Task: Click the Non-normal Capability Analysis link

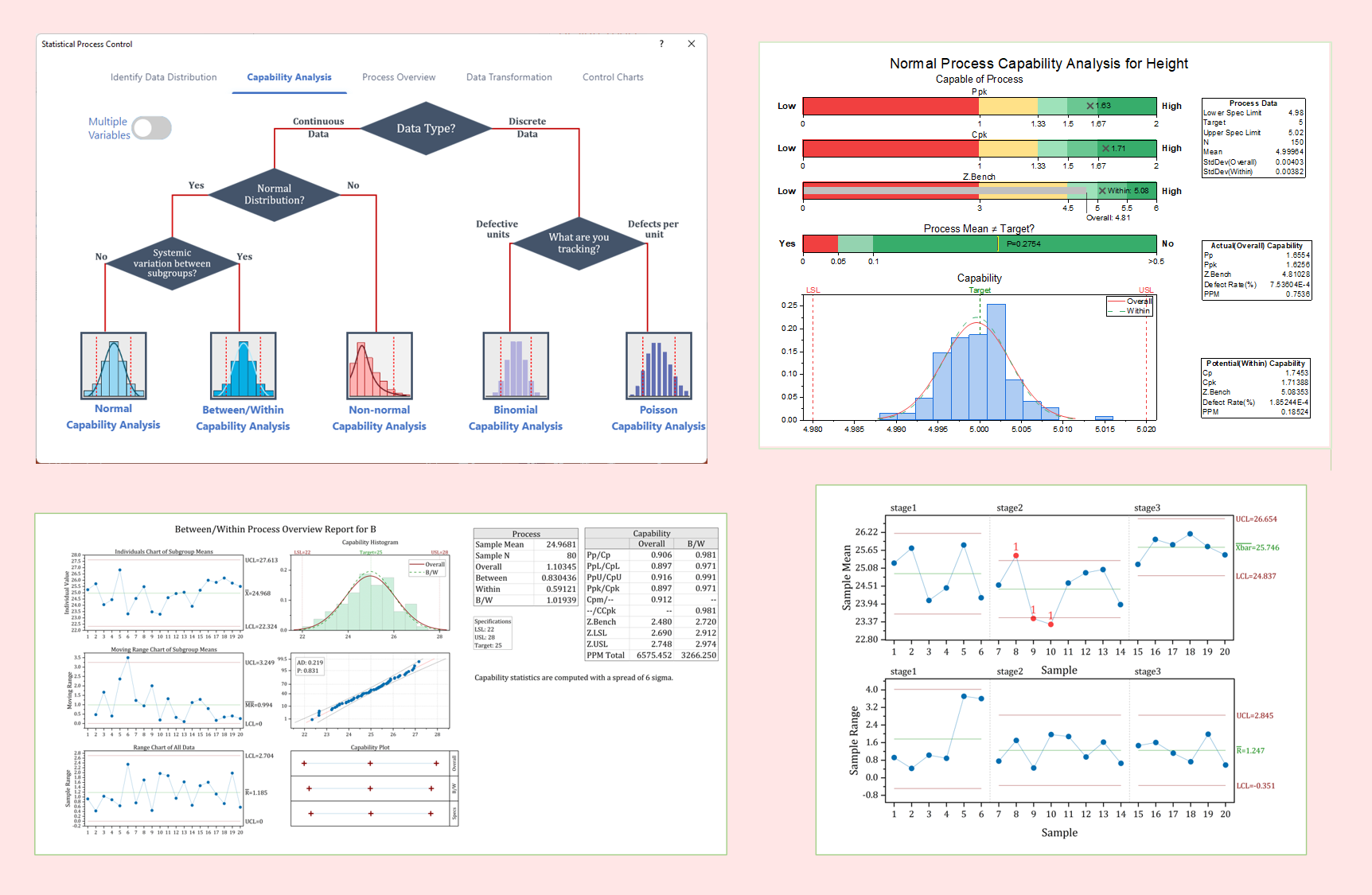Action: click(x=379, y=418)
